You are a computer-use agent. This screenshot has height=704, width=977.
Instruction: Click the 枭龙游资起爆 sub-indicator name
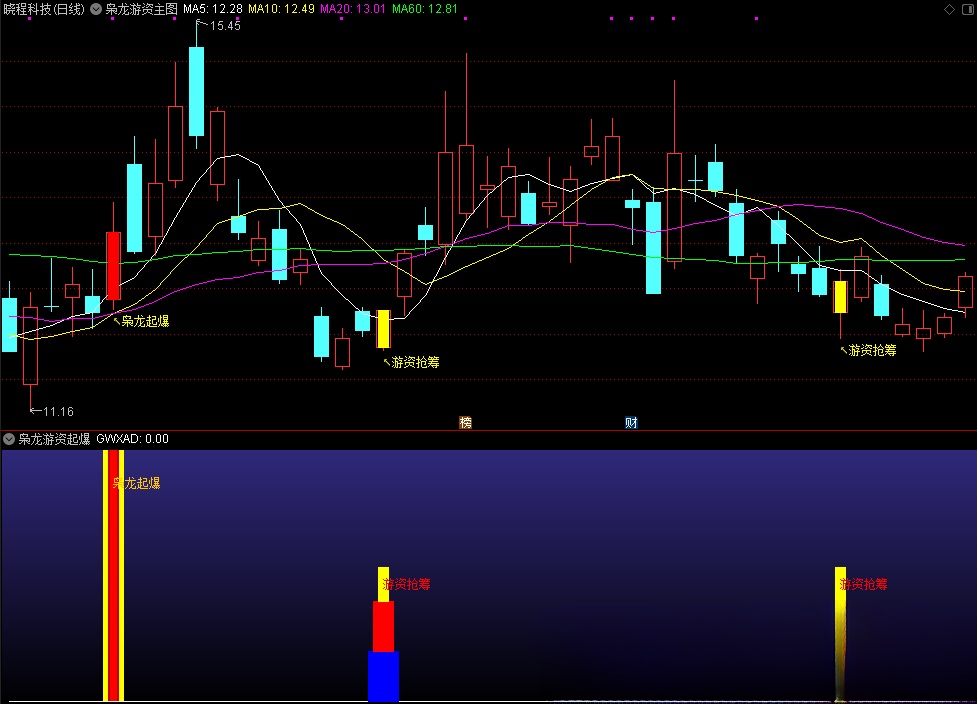pyautogui.click(x=54, y=438)
